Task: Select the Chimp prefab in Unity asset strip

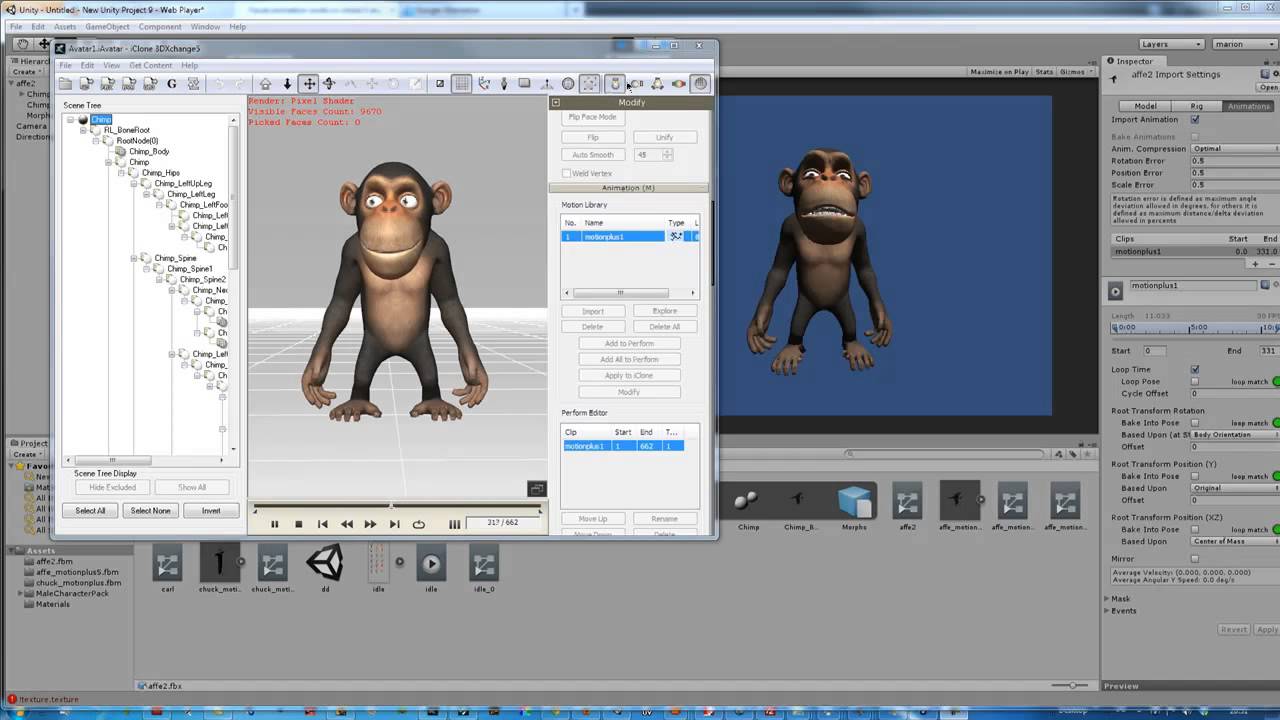Action: pyautogui.click(x=746, y=502)
